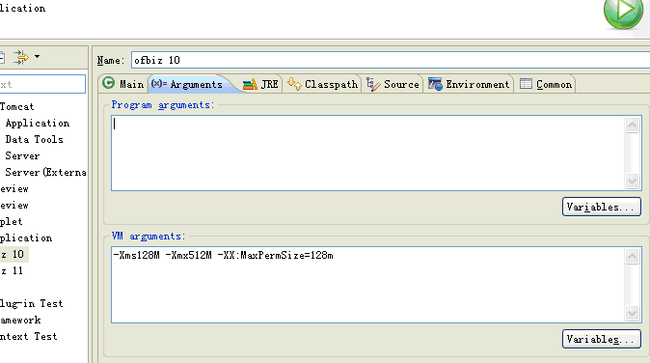The width and height of the screenshot is (650, 363).
Task: Select the Context Test tree entry
Action: (x=29, y=336)
